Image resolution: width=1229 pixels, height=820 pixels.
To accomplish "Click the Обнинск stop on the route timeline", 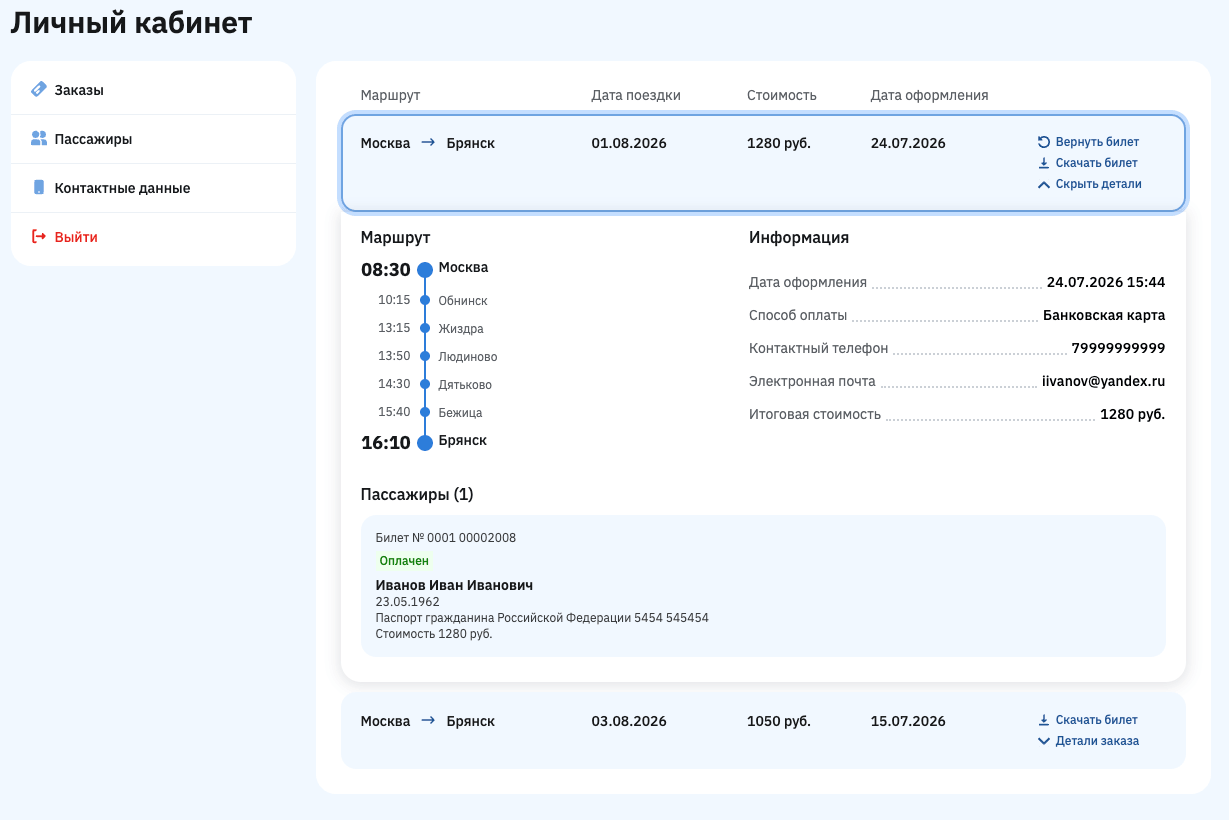I will (463, 300).
